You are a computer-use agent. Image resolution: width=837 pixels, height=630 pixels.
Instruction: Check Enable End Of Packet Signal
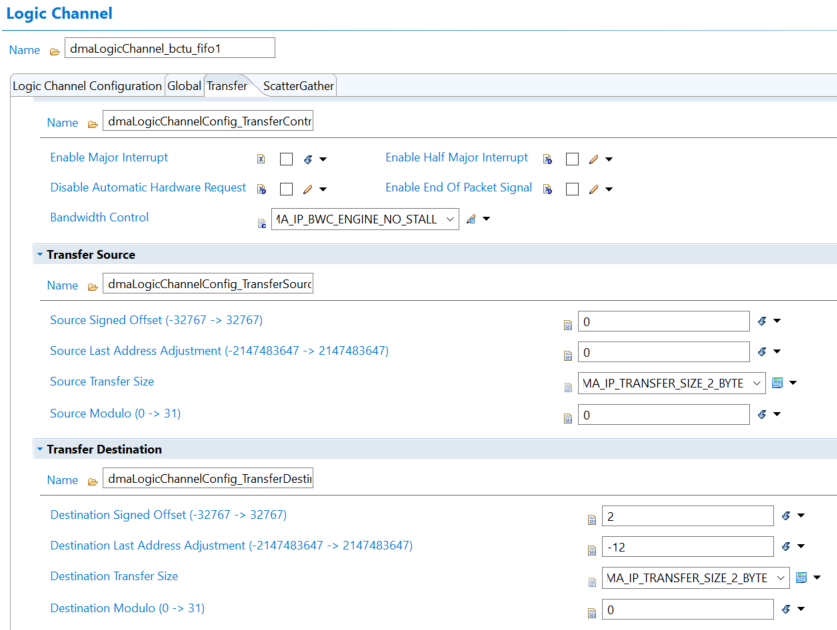pos(572,189)
